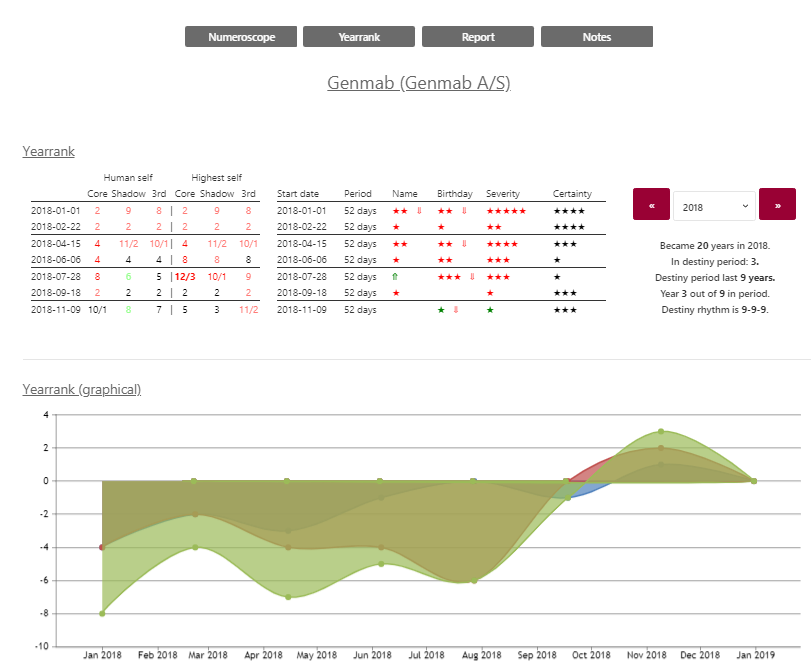Click the 52 days period for 2018-06-06

click(x=361, y=260)
